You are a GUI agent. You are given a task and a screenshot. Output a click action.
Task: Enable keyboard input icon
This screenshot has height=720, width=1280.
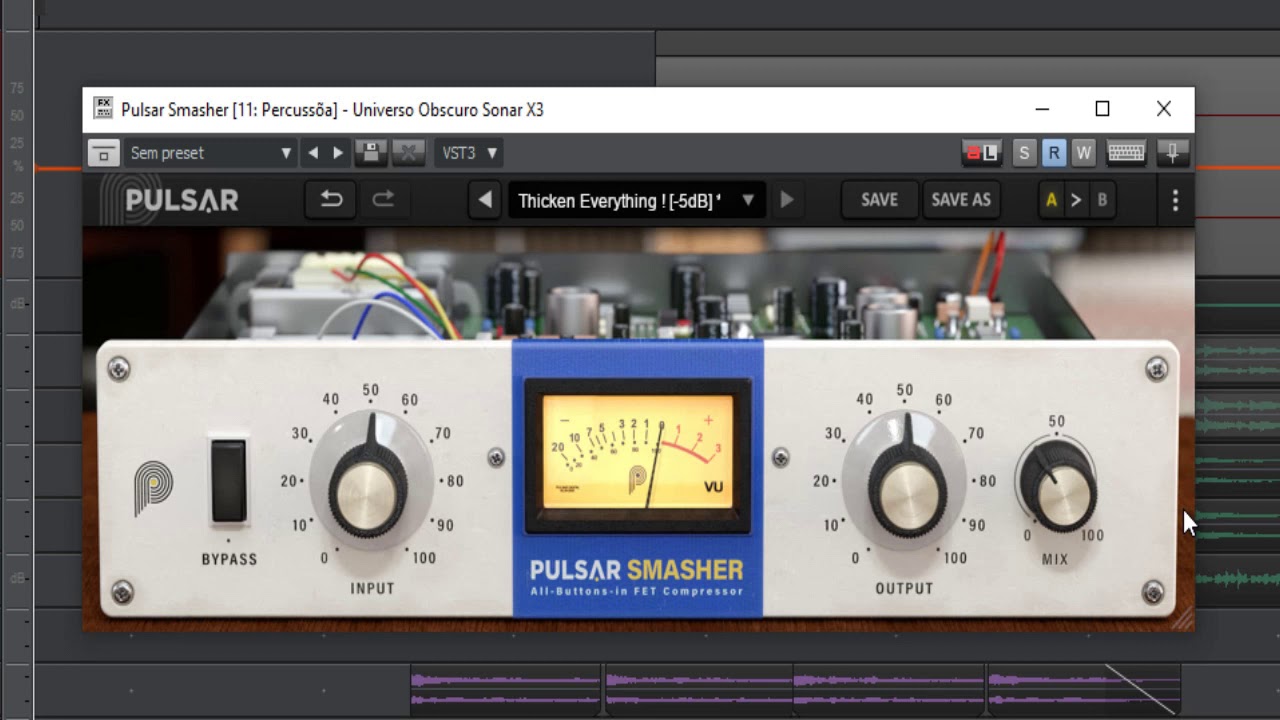click(x=1126, y=153)
